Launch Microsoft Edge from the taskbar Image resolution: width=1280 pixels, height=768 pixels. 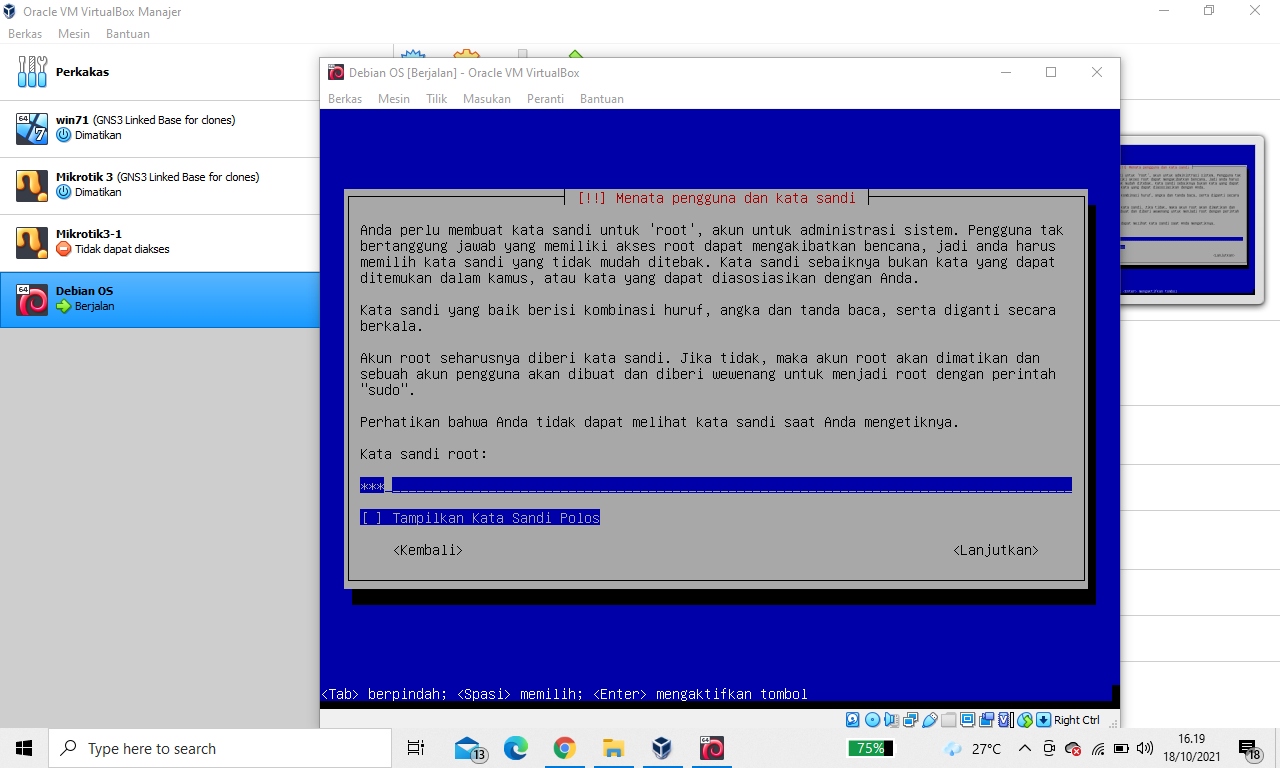(x=516, y=748)
